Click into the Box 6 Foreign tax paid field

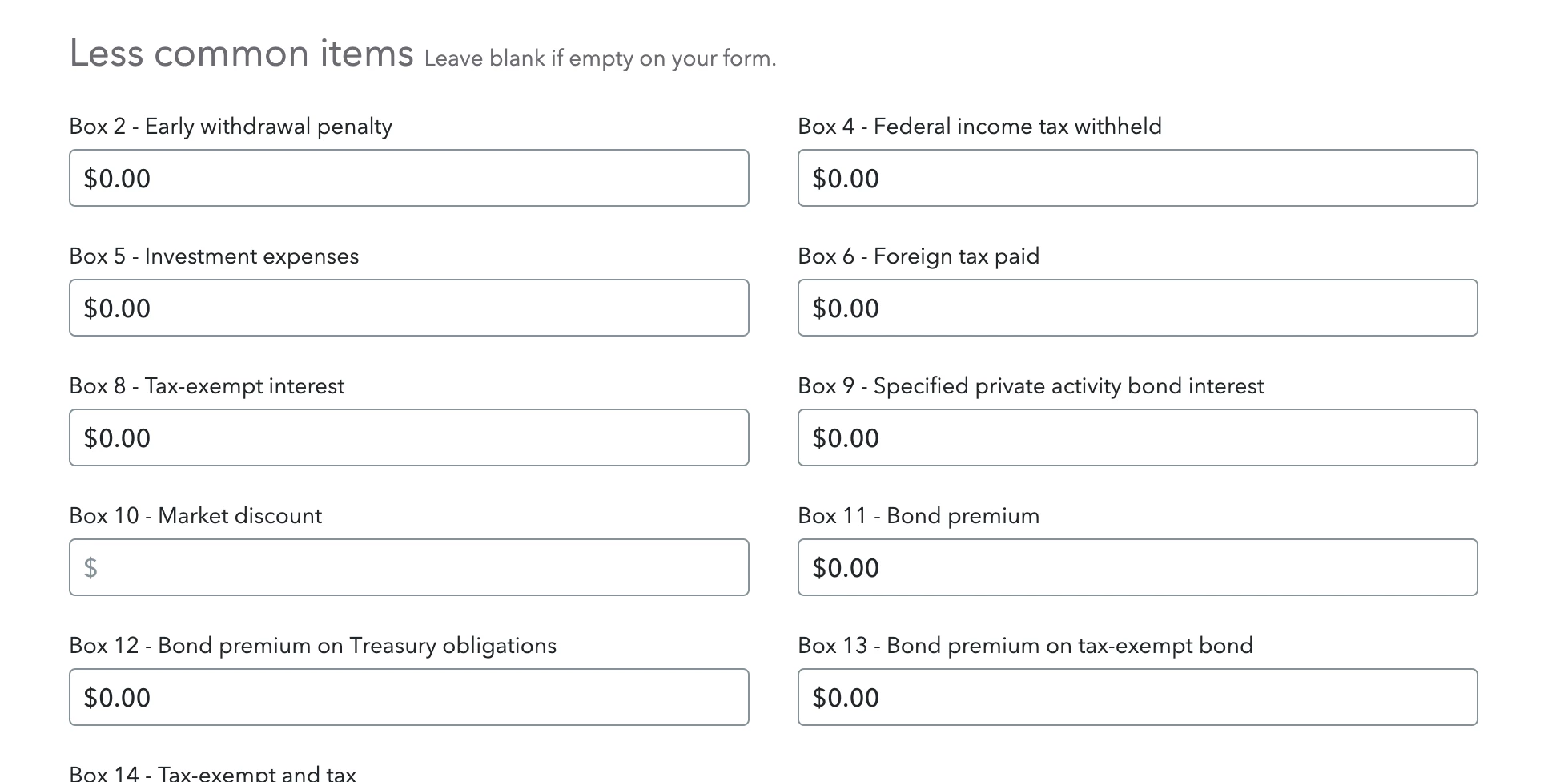tap(1137, 308)
